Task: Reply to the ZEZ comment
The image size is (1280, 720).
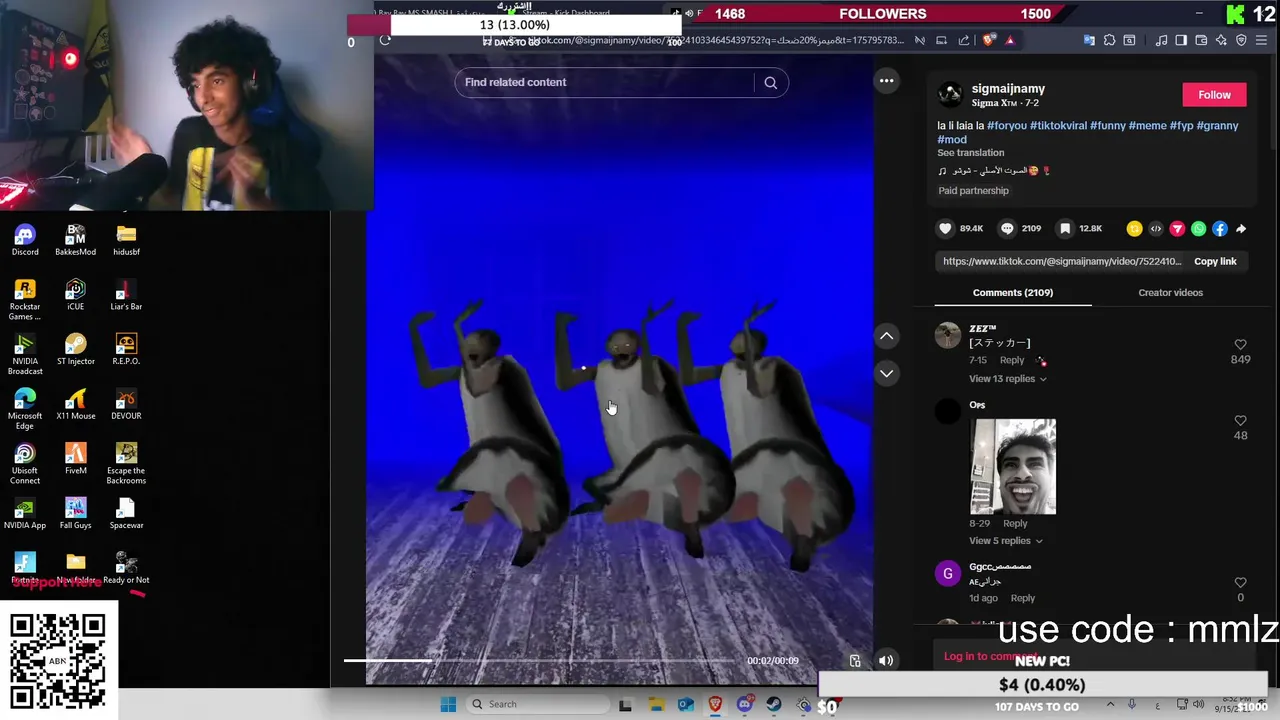Action: [1012, 360]
